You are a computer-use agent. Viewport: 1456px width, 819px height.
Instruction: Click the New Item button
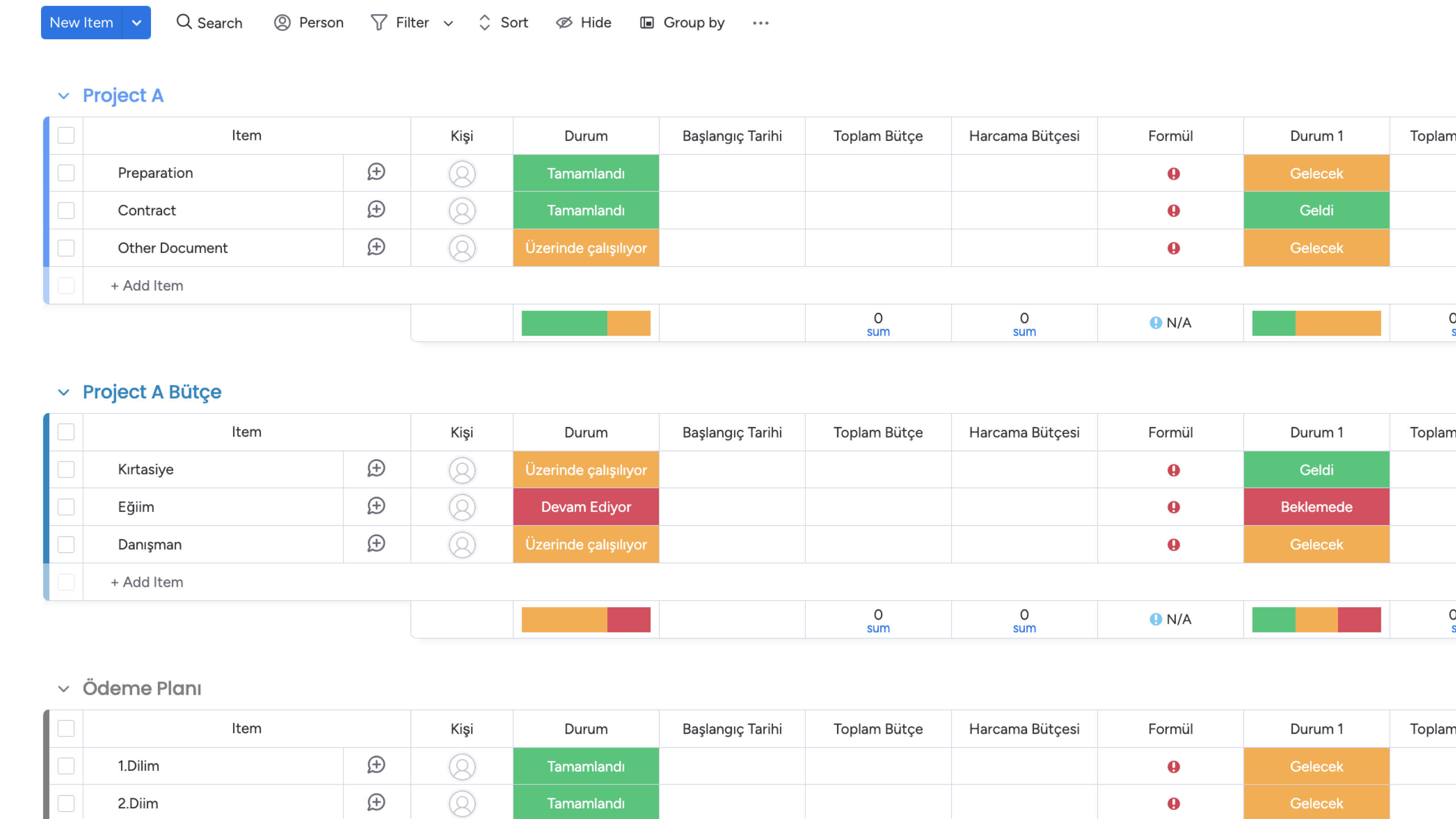coord(81,23)
